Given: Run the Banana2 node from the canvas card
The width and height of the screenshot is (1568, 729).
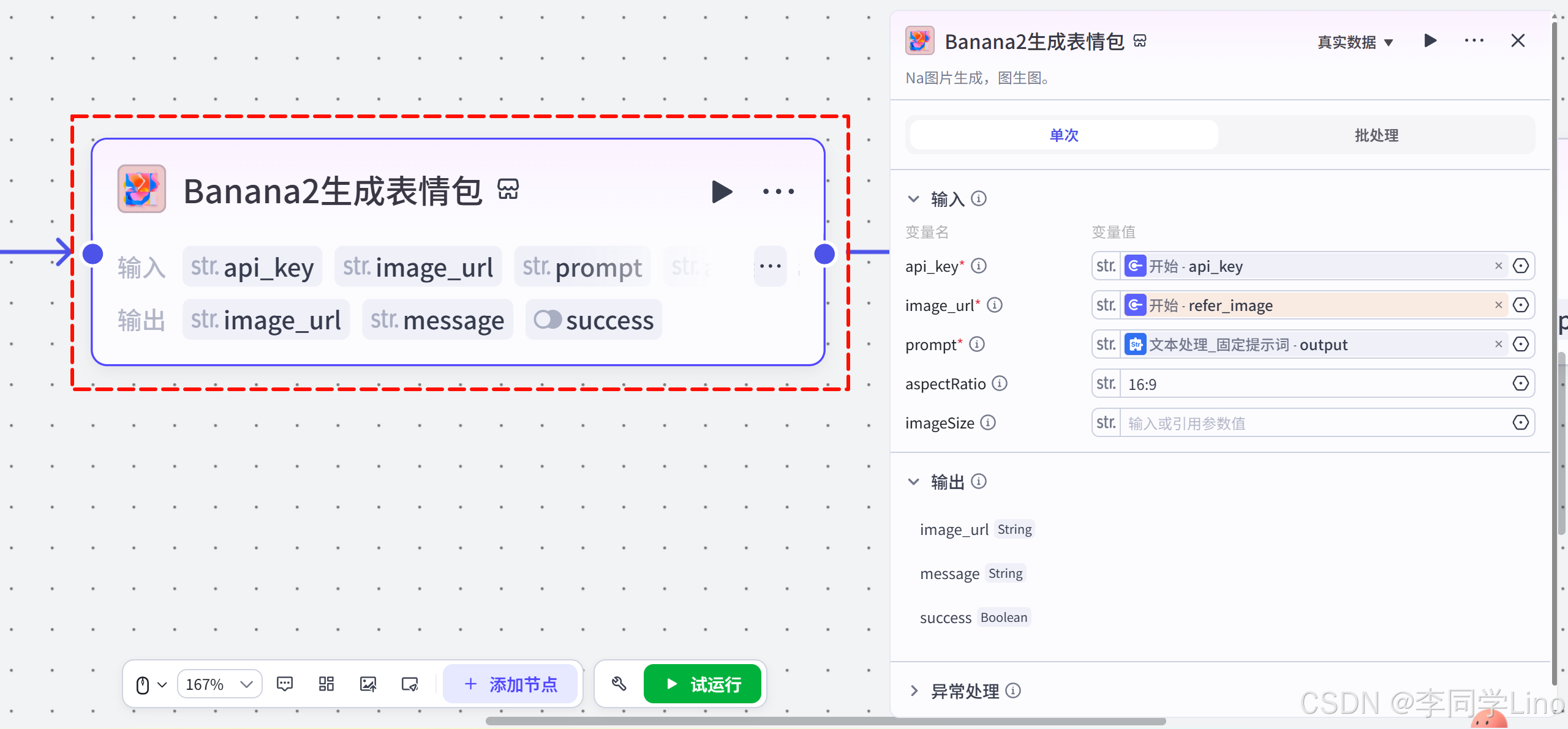Looking at the screenshot, I should (x=722, y=192).
